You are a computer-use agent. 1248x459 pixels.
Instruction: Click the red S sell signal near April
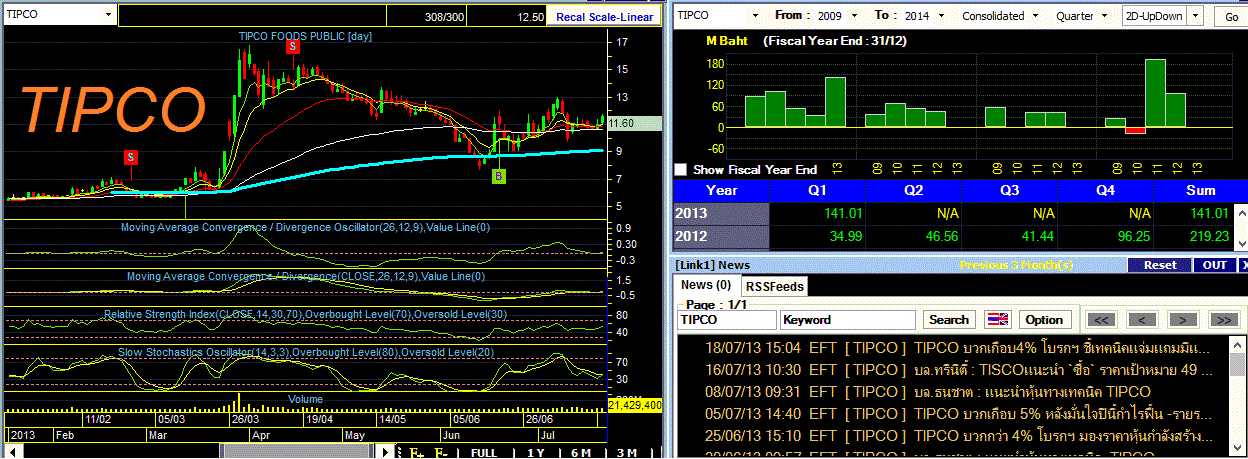pyautogui.click(x=292, y=46)
